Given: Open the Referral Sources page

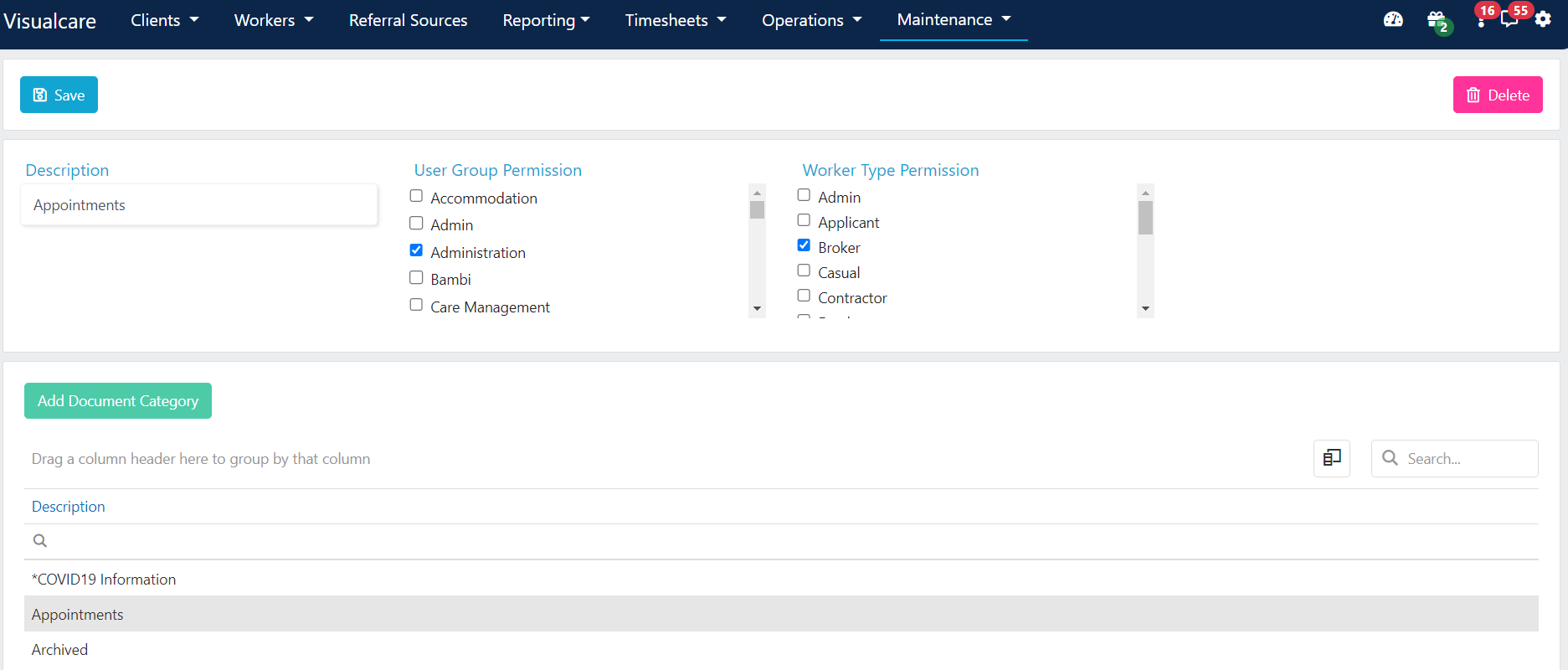Looking at the screenshot, I should 408,20.
